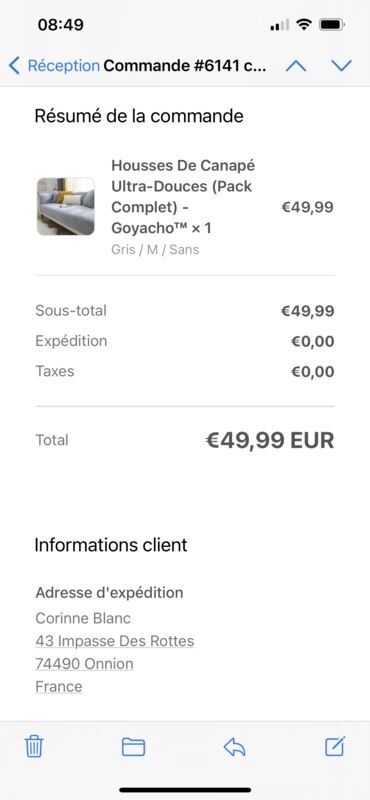Open the 43 Impasse Des Rottes address link

115,641
